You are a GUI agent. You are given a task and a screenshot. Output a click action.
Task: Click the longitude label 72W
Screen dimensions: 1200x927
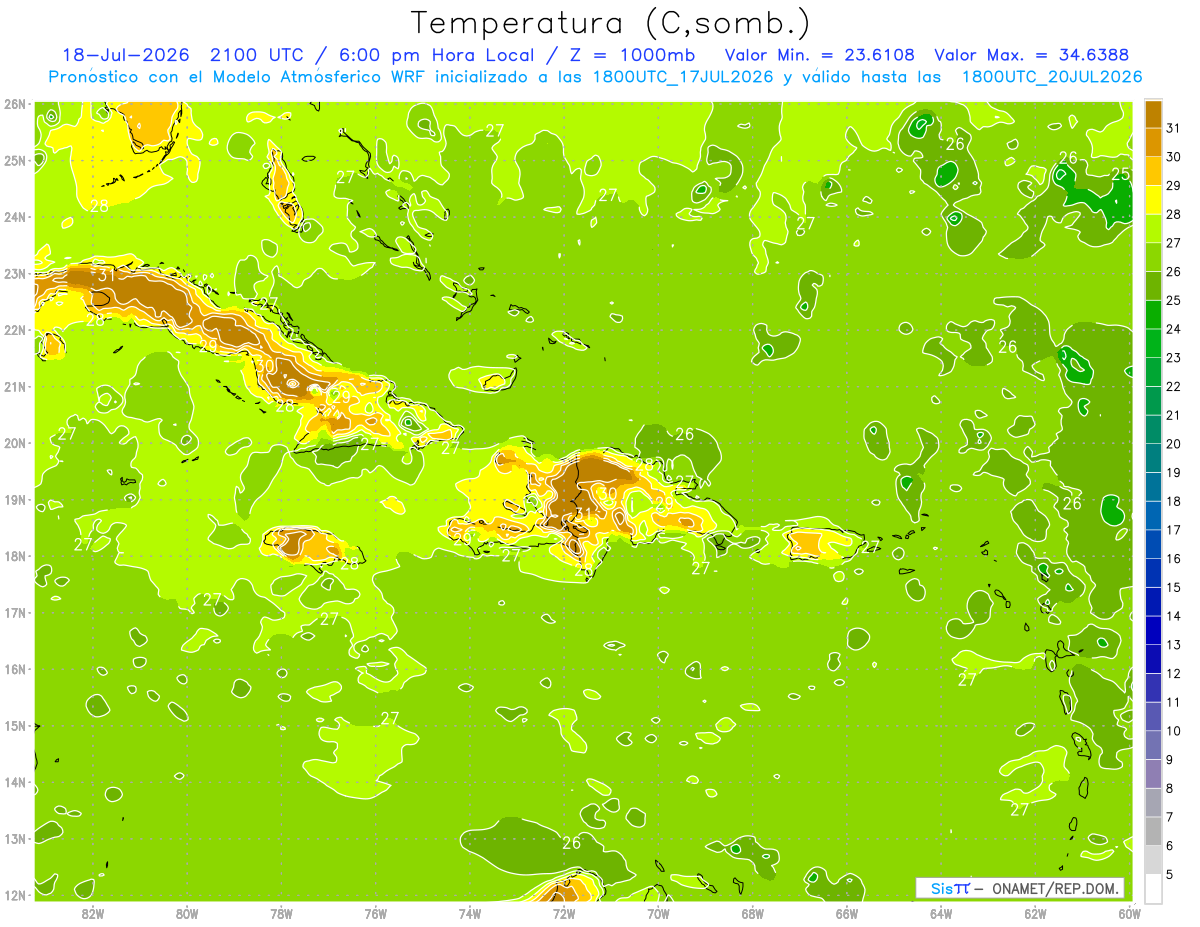564,913
